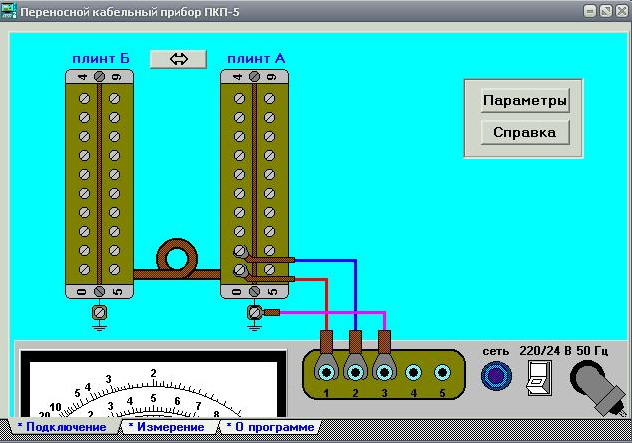Open the Справка help
632x443 pixels.
coord(525,132)
